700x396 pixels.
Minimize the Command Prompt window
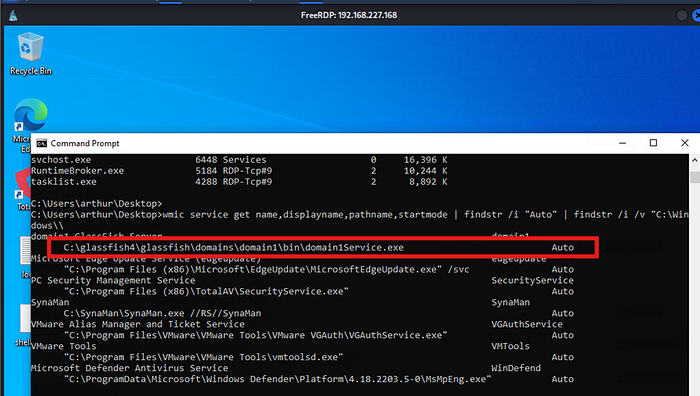pyautogui.click(x=622, y=143)
